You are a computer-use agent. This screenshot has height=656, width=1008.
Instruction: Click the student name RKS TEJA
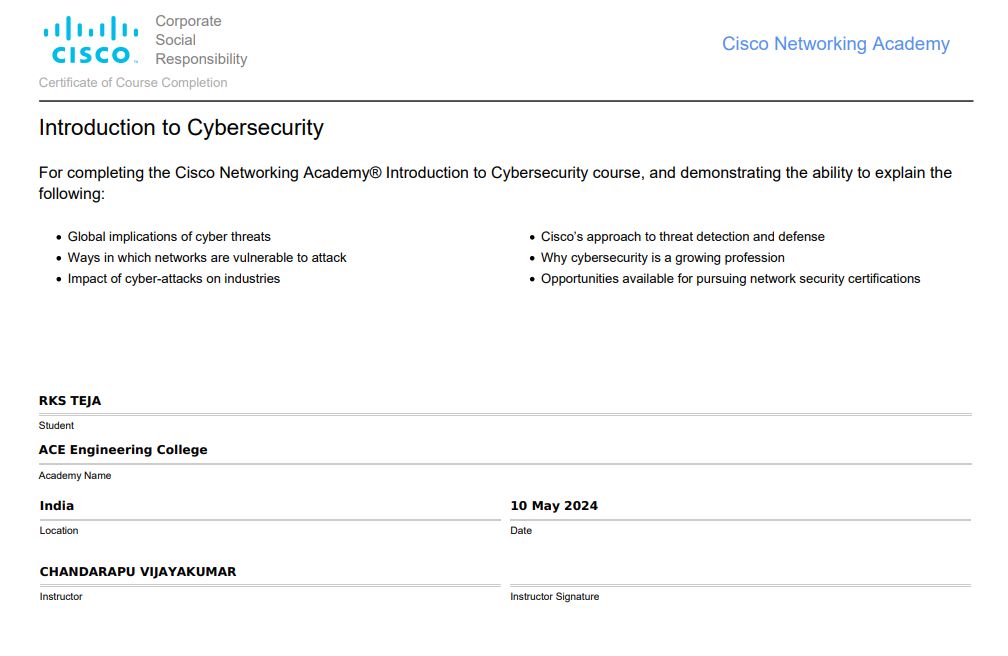click(x=70, y=401)
